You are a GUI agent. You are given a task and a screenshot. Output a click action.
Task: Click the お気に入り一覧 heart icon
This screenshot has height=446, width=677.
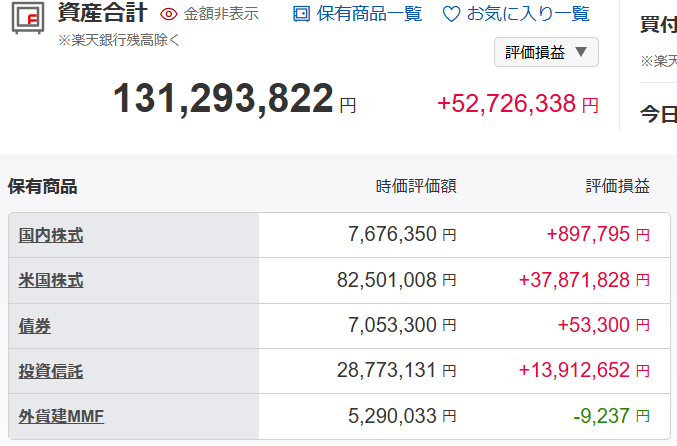coord(452,14)
